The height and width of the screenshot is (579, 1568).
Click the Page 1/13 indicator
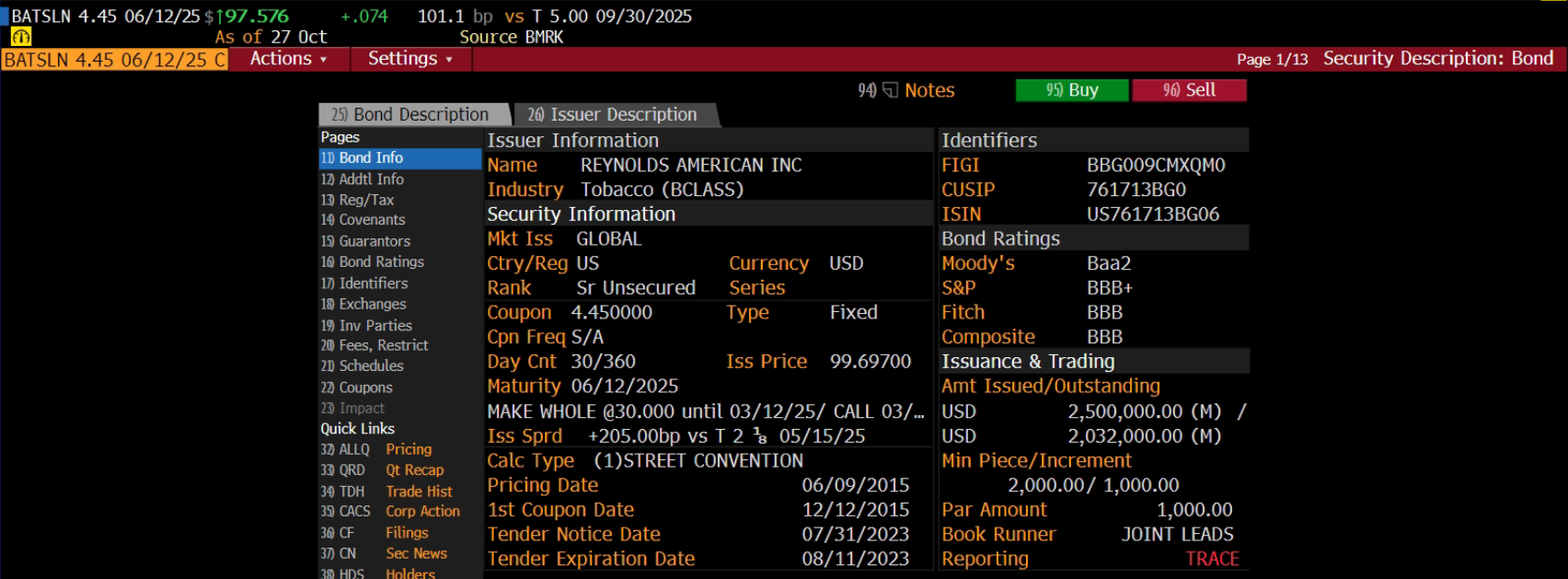[1272, 60]
